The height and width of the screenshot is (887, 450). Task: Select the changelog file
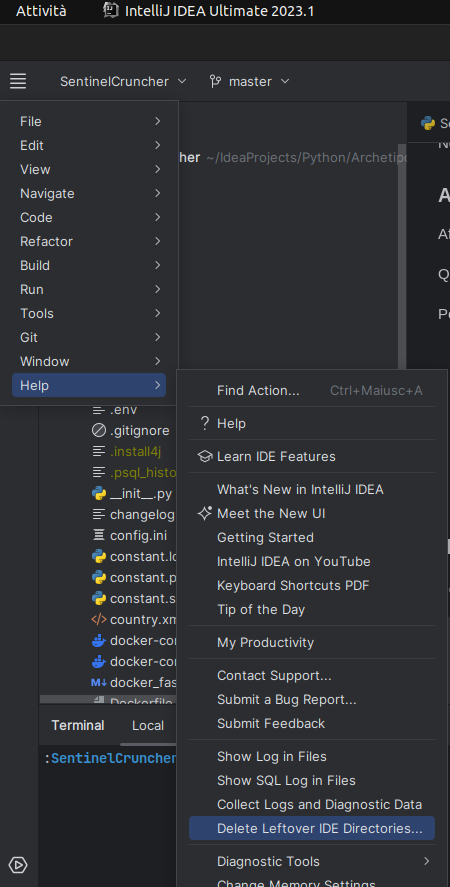click(142, 514)
